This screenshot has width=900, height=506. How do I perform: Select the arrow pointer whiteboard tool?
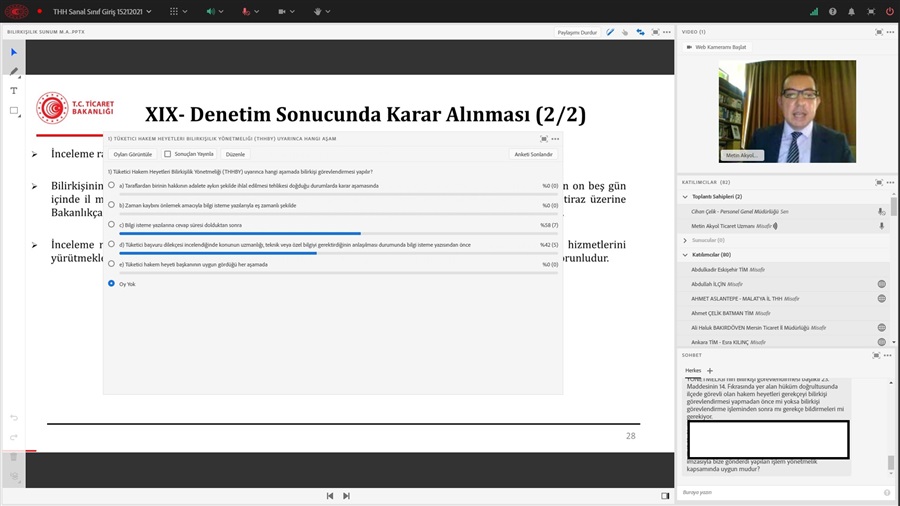coord(14,52)
